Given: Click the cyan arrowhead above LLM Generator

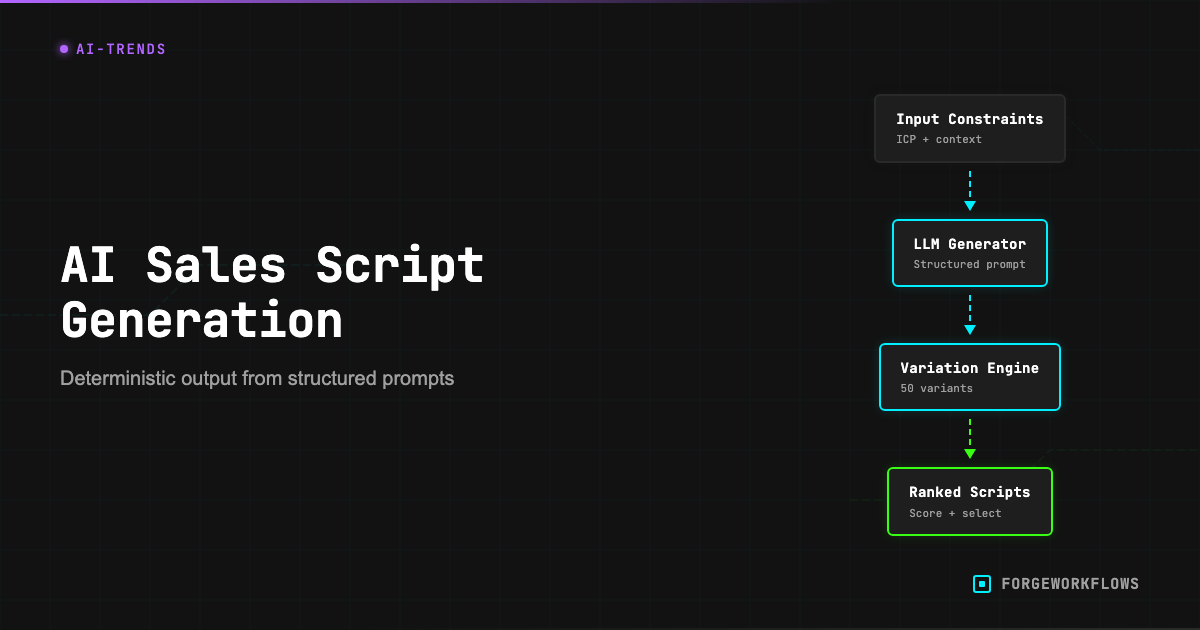Looking at the screenshot, I should 970,205.
